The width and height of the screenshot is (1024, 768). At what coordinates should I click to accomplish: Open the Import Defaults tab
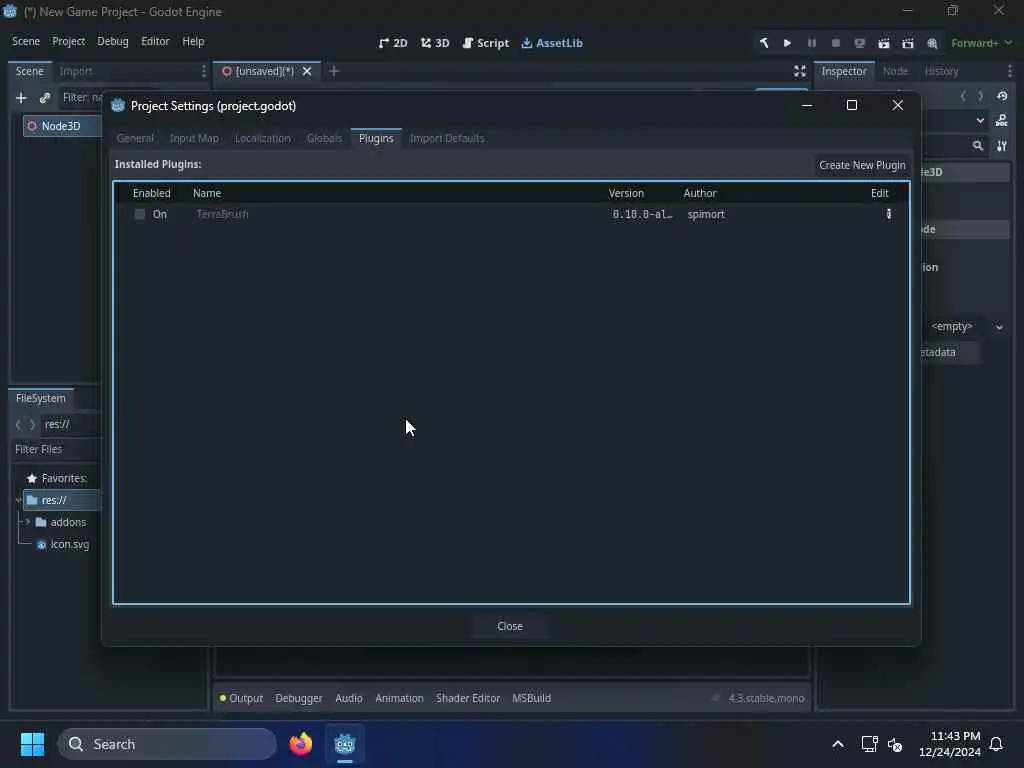(x=447, y=138)
